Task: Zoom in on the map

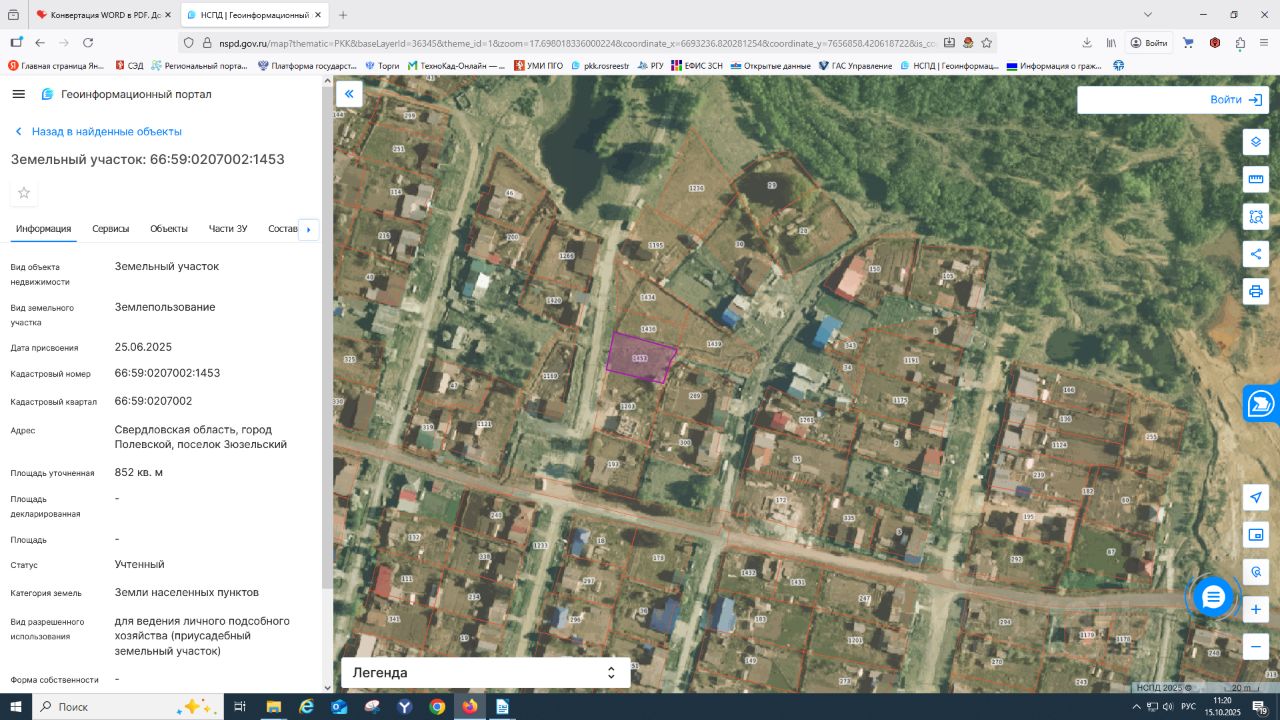Action: [x=1256, y=609]
